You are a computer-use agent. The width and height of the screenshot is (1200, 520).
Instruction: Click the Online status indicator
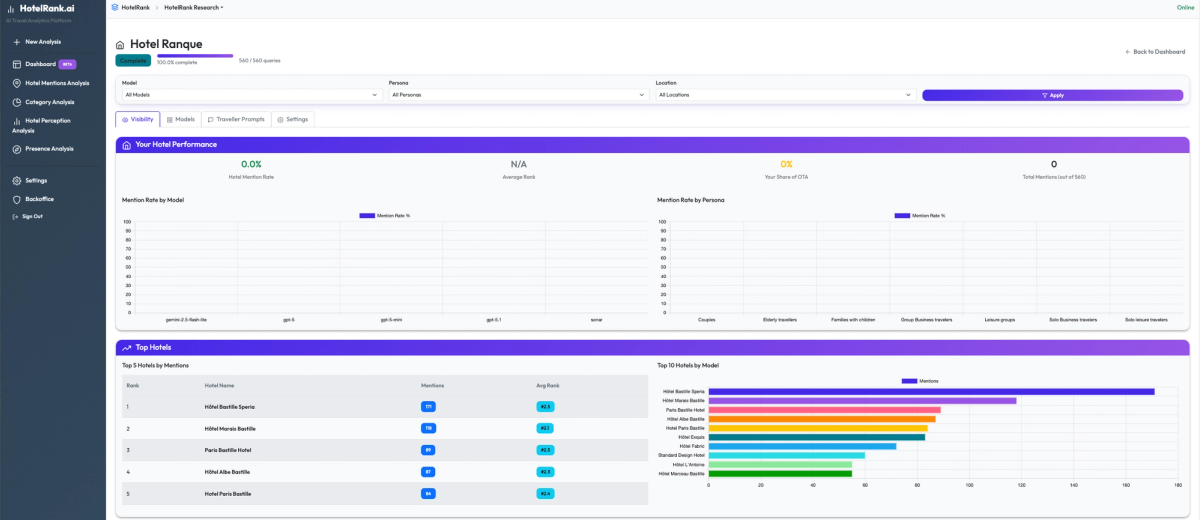coord(1185,7)
